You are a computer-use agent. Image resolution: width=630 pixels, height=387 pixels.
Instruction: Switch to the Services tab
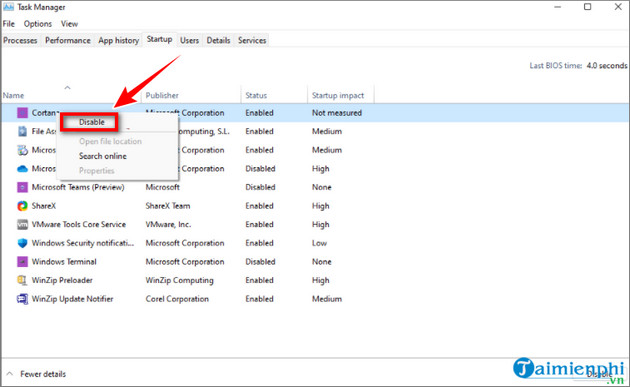pos(252,40)
